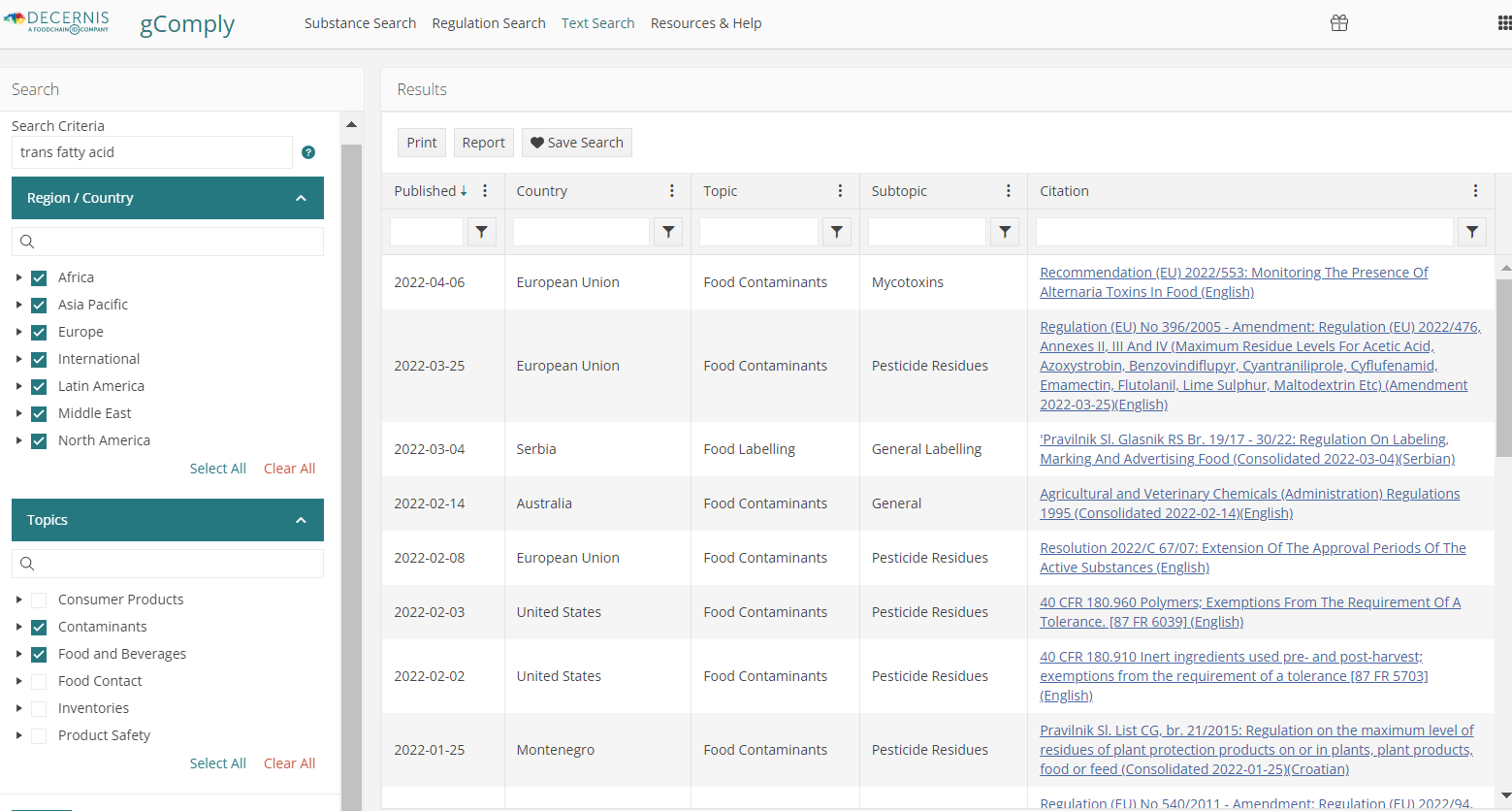
Task: Expand the North America tree node
Action: [x=18, y=440]
